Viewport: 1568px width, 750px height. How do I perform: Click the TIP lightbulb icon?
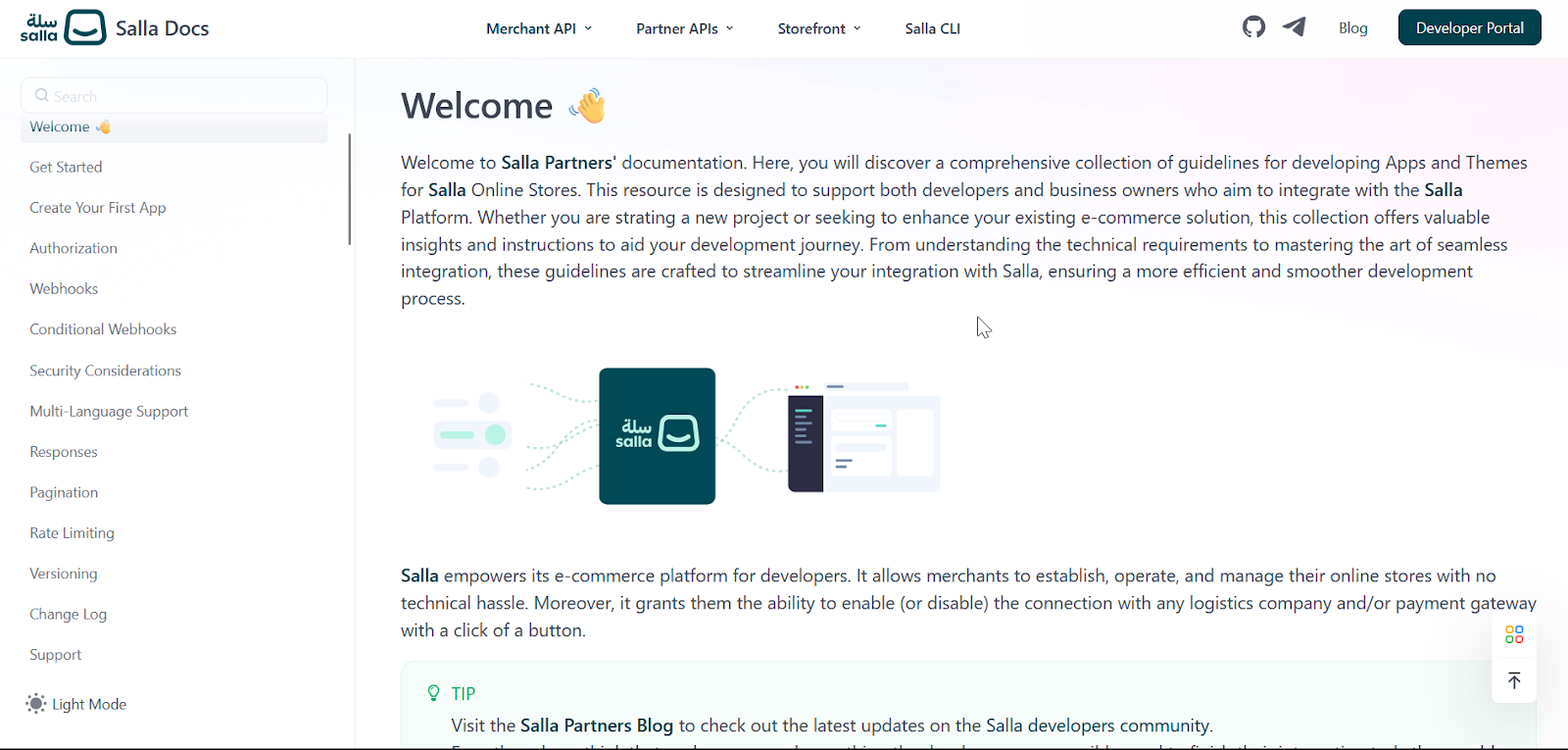(x=433, y=693)
